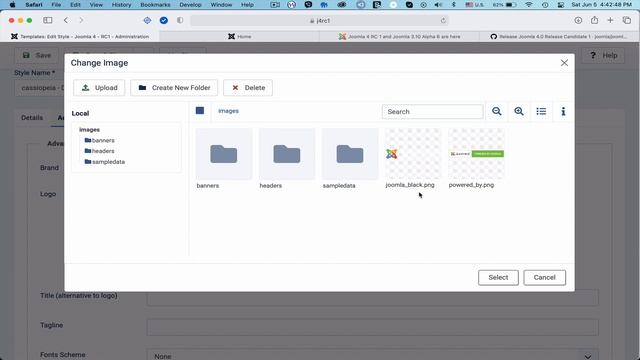The width and height of the screenshot is (640, 360).
Task: Open banners folder in the tree
Action: 100,140
